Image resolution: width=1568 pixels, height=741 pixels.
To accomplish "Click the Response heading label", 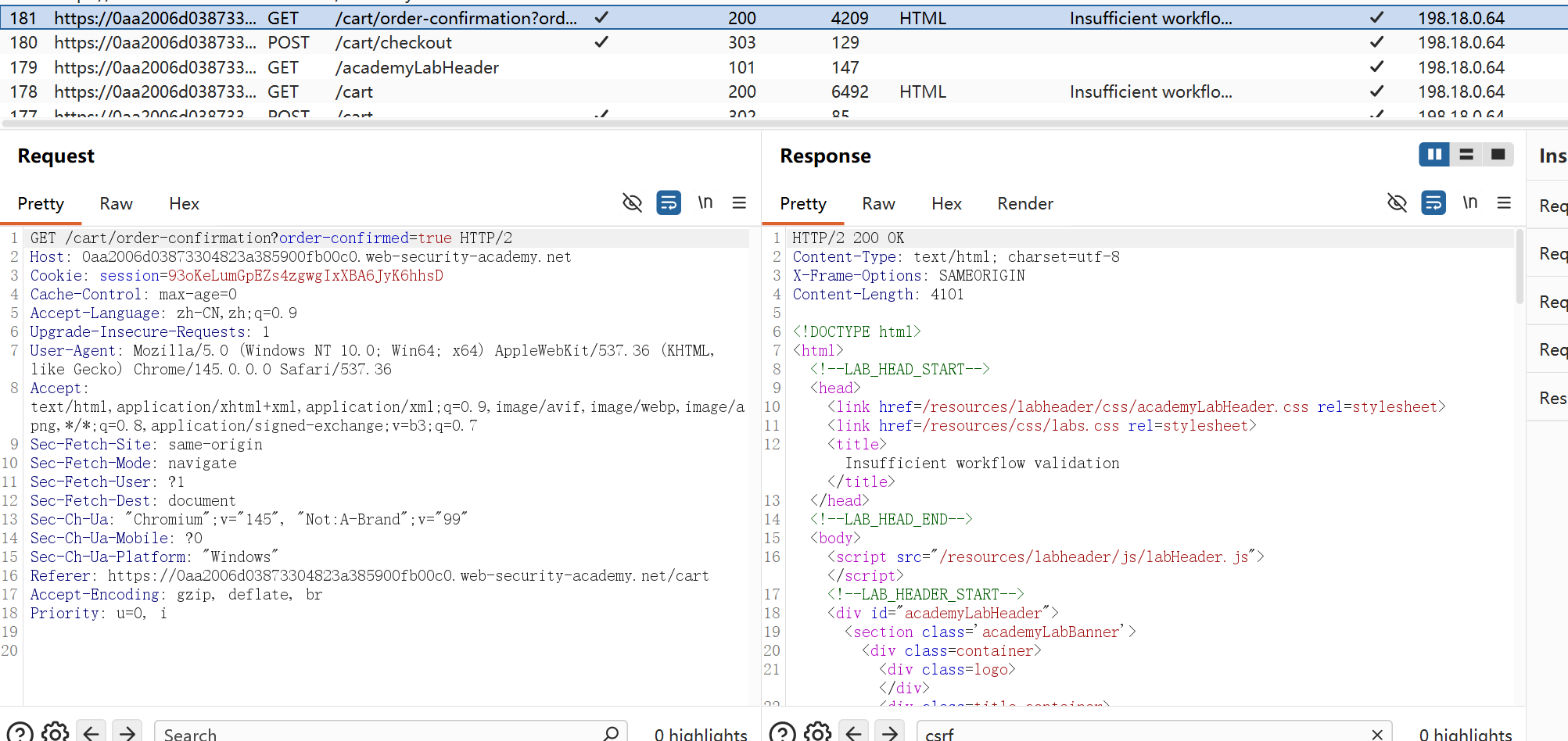I will (x=825, y=156).
